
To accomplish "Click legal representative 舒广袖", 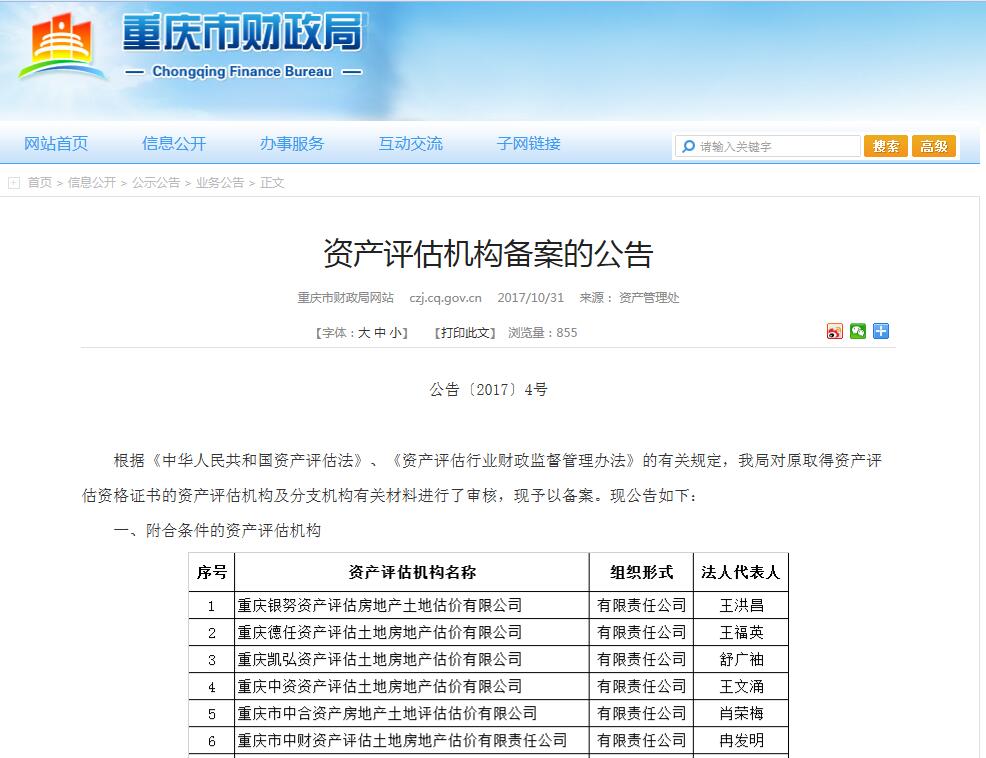I will click(741, 660).
